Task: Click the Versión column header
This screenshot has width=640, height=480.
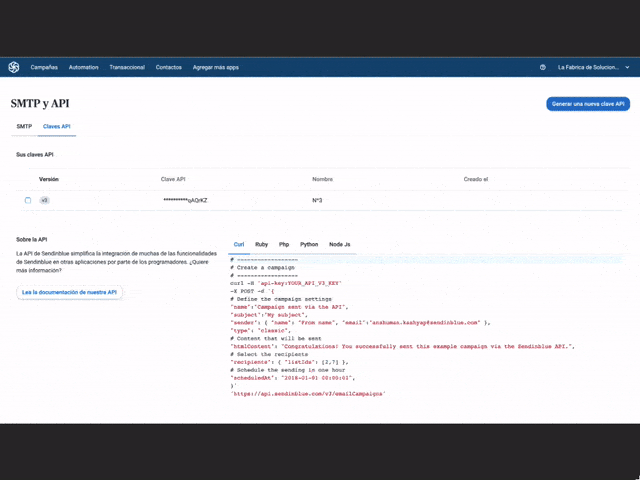Action: coord(49,179)
